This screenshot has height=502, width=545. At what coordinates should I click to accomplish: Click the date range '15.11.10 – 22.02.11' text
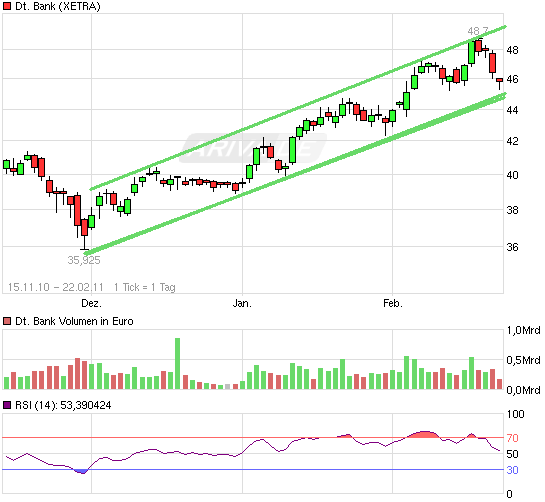tap(56, 287)
